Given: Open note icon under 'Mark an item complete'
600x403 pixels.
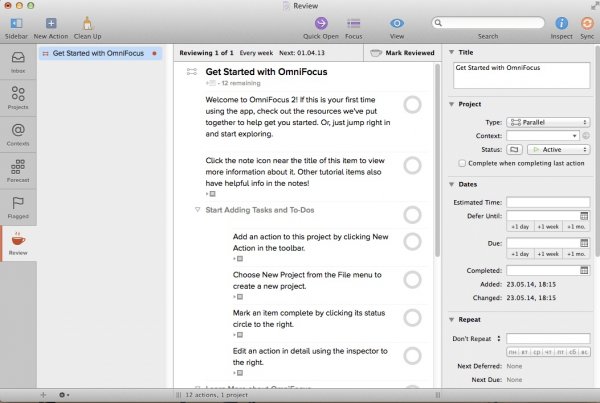Looking at the screenshot, I should [240, 335].
